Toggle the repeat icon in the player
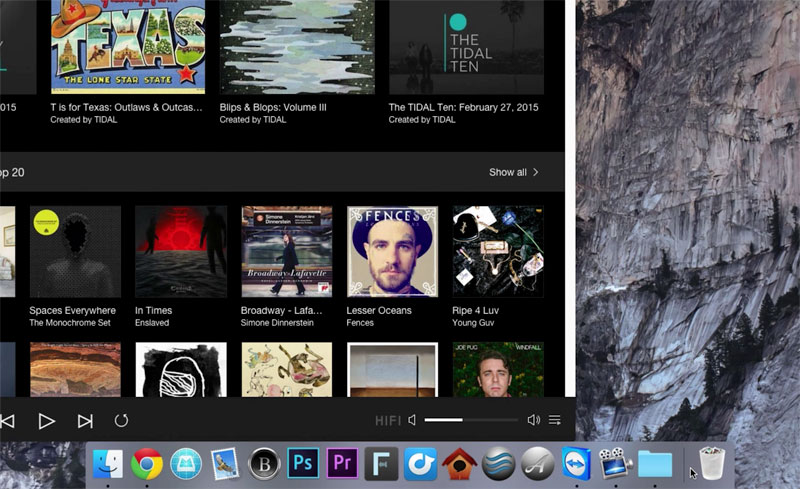The height and width of the screenshot is (489, 800). point(121,421)
